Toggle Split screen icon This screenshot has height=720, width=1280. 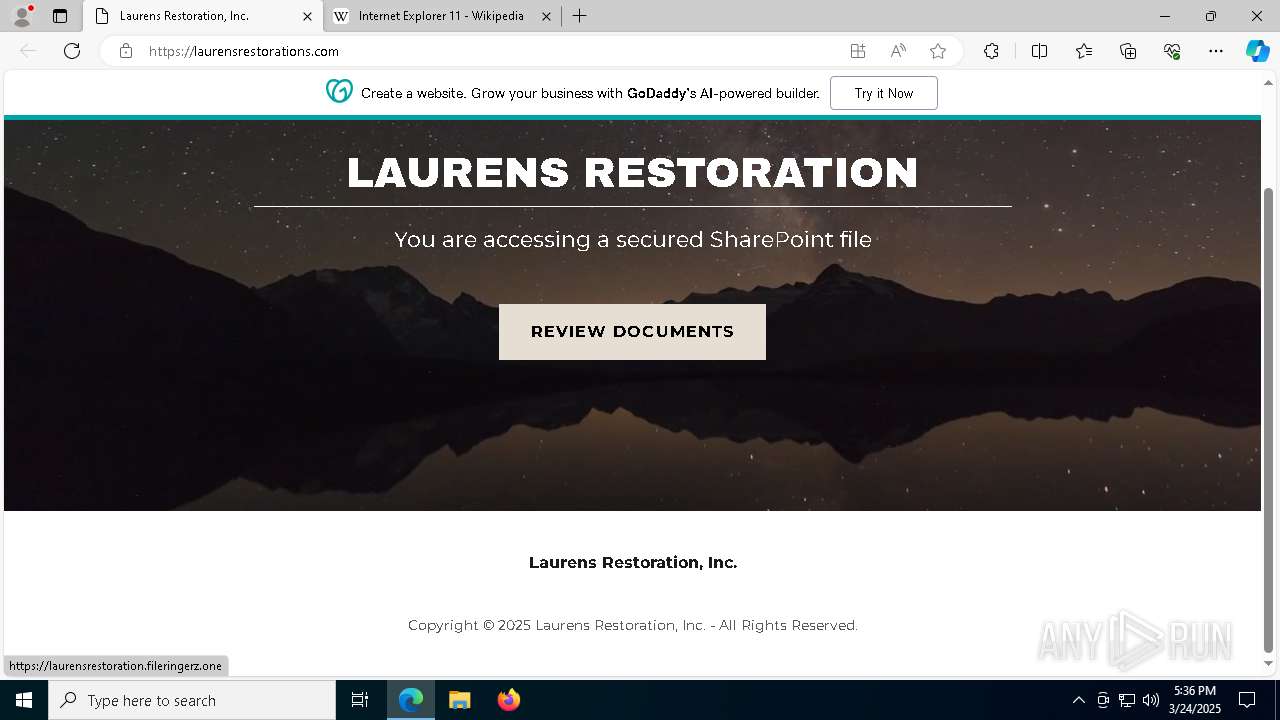coord(1039,51)
